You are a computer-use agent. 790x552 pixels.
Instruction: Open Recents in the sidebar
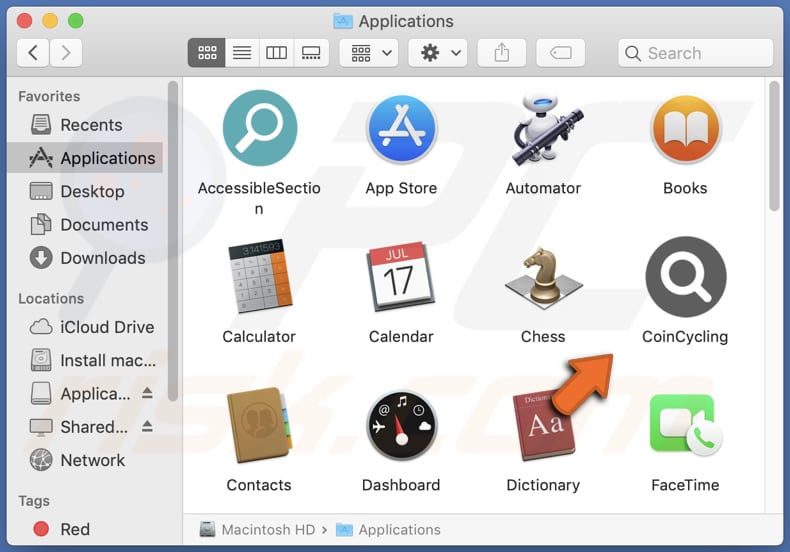tap(85, 125)
